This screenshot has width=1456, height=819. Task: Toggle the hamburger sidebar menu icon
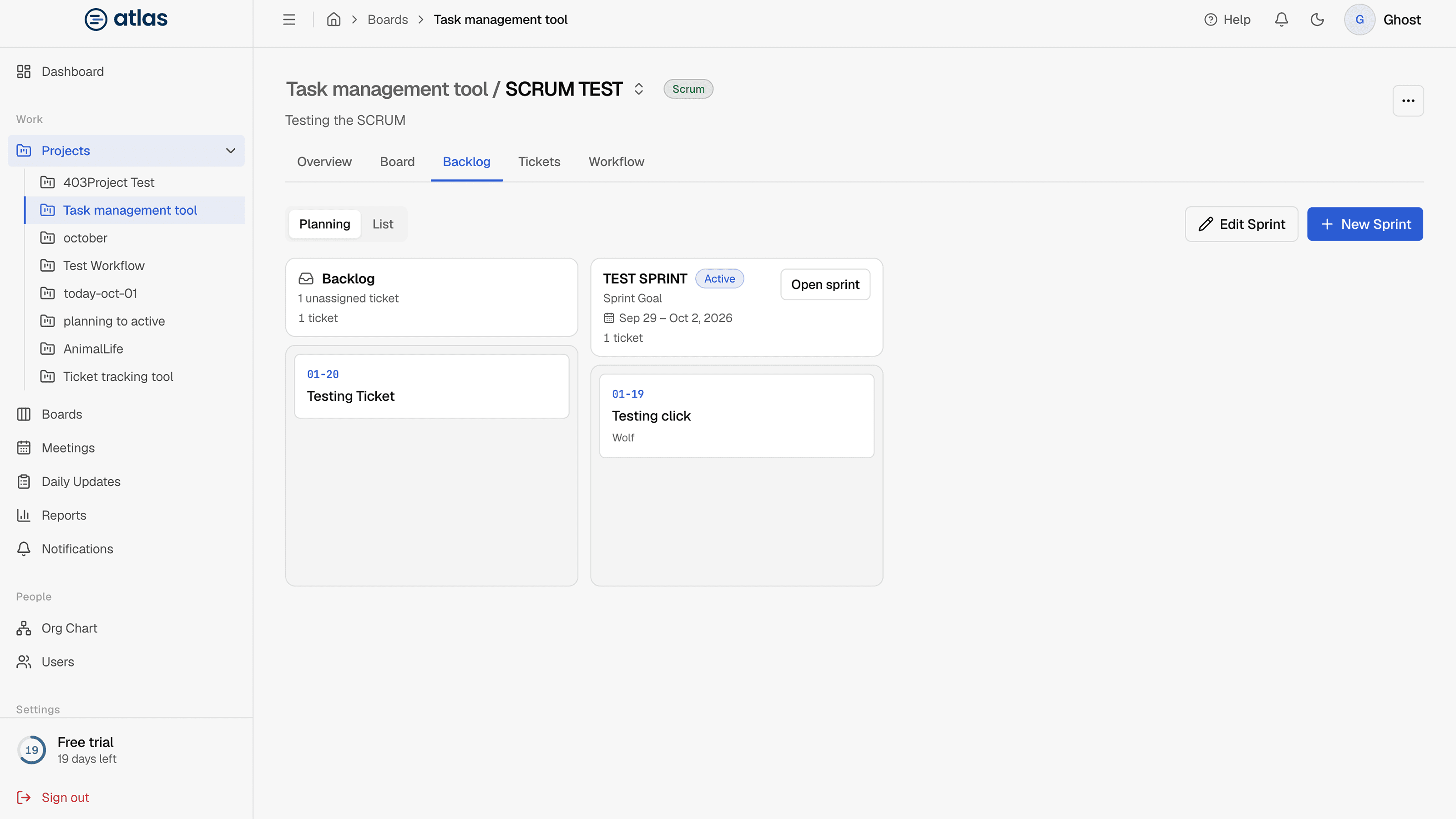pos(289,20)
